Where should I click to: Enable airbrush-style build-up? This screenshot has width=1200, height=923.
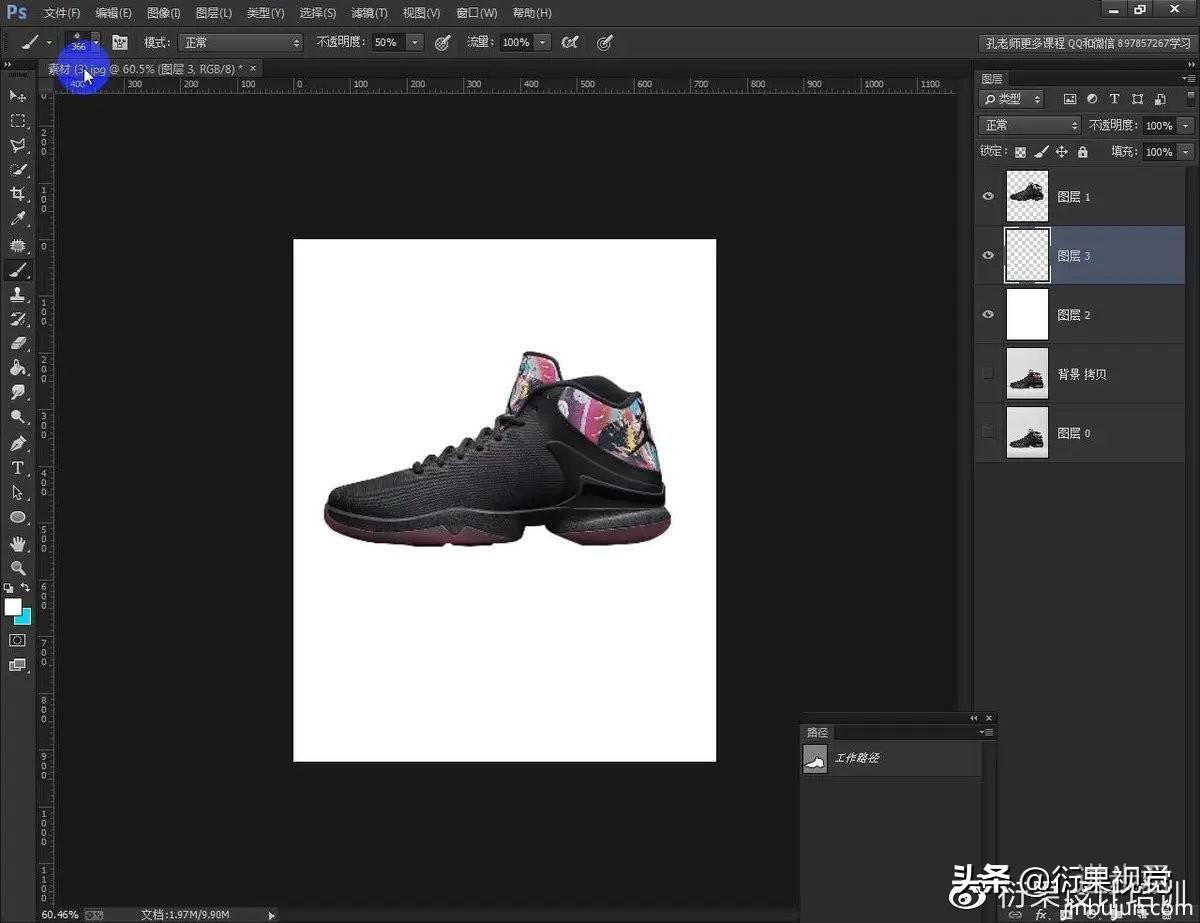point(570,42)
